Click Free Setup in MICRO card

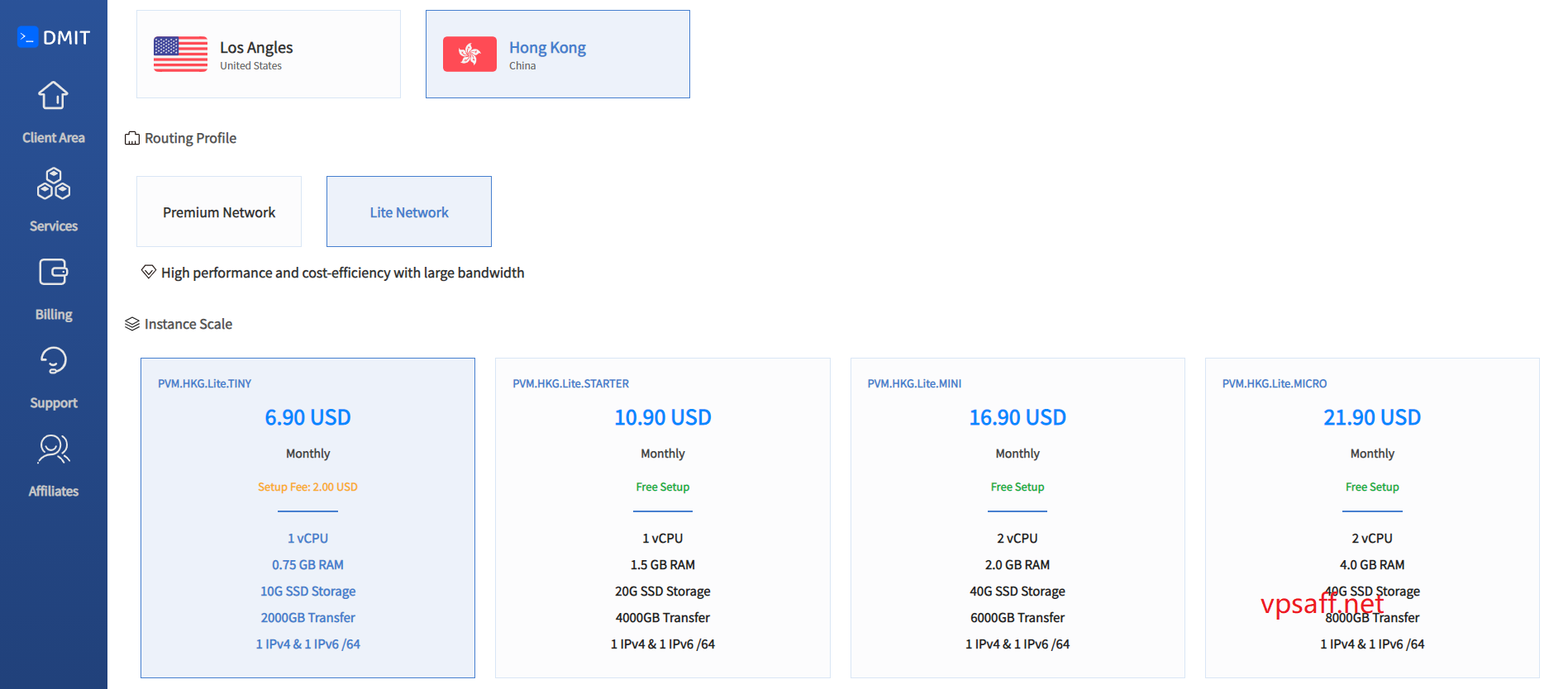pyautogui.click(x=1372, y=487)
